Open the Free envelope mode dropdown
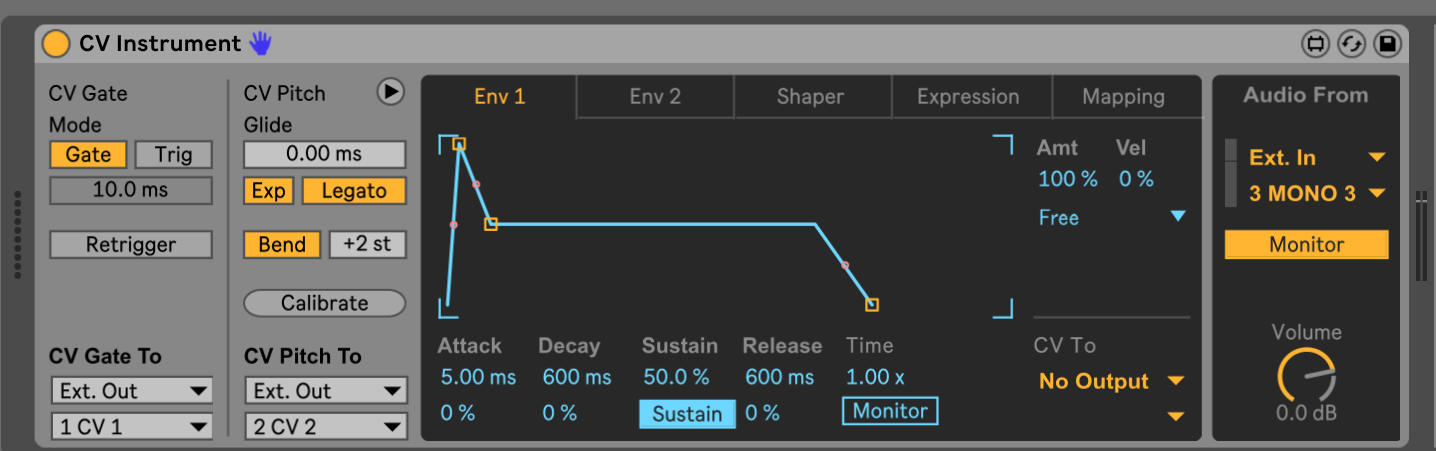 tap(1112, 217)
